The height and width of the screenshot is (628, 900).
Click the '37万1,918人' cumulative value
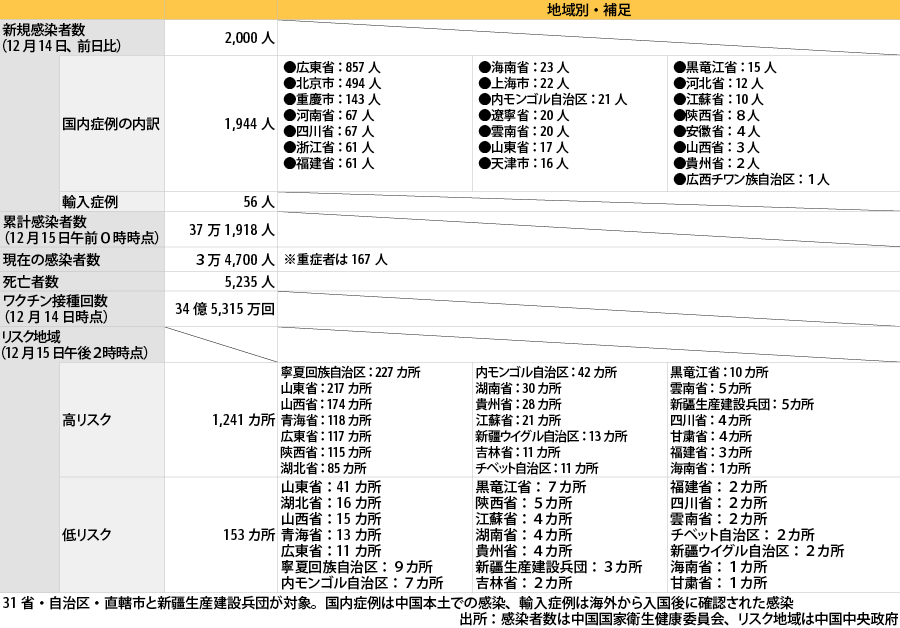click(x=232, y=230)
